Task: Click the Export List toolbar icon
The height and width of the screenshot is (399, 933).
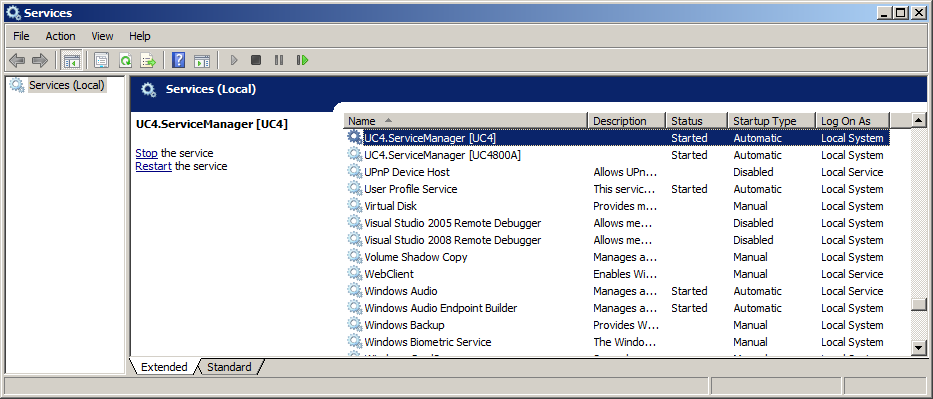Action: 148,60
